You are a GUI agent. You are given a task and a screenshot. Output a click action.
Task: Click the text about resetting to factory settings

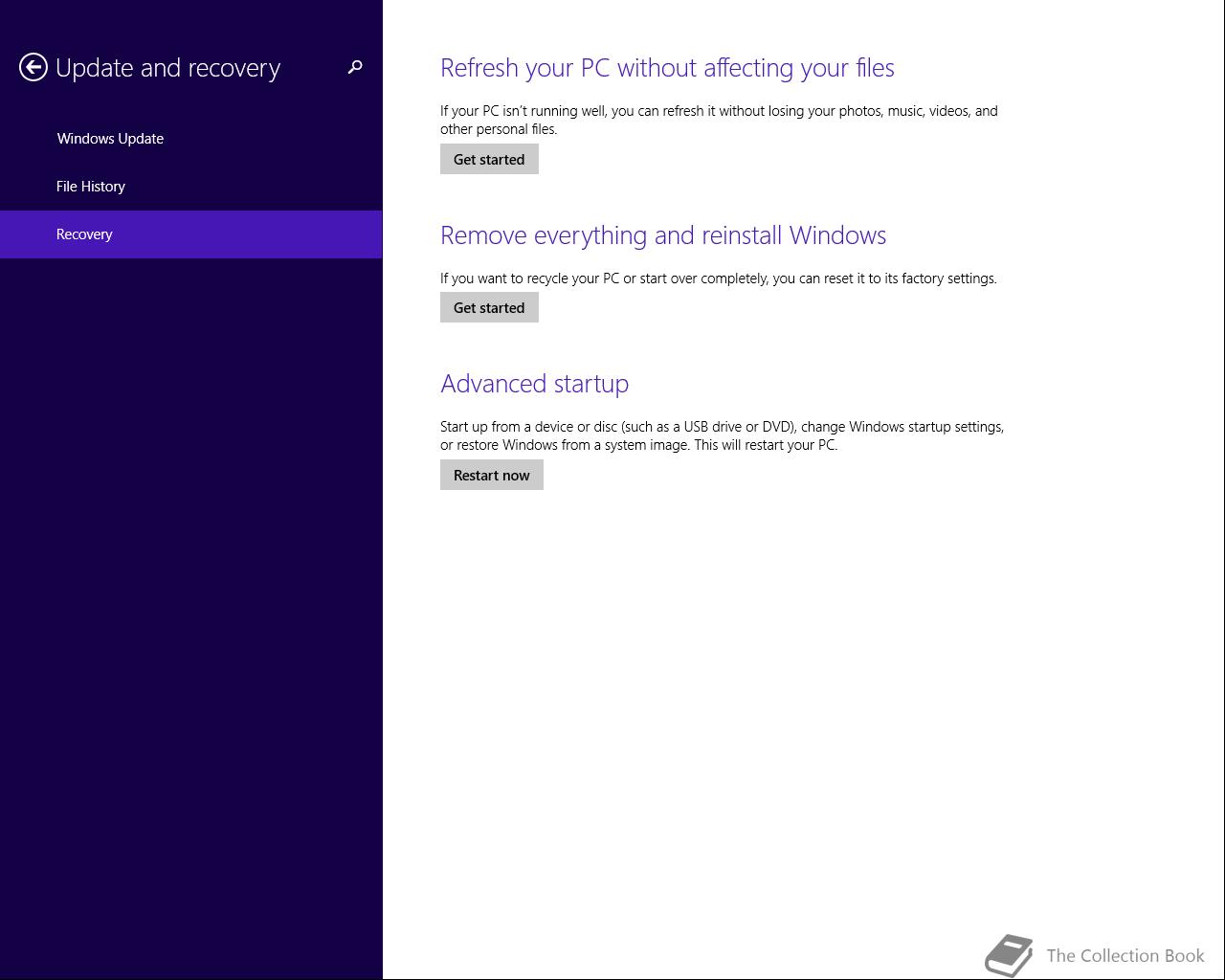[x=719, y=278]
